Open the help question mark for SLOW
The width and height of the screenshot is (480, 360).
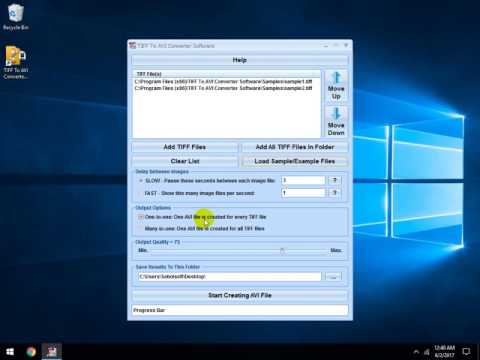(x=335, y=180)
